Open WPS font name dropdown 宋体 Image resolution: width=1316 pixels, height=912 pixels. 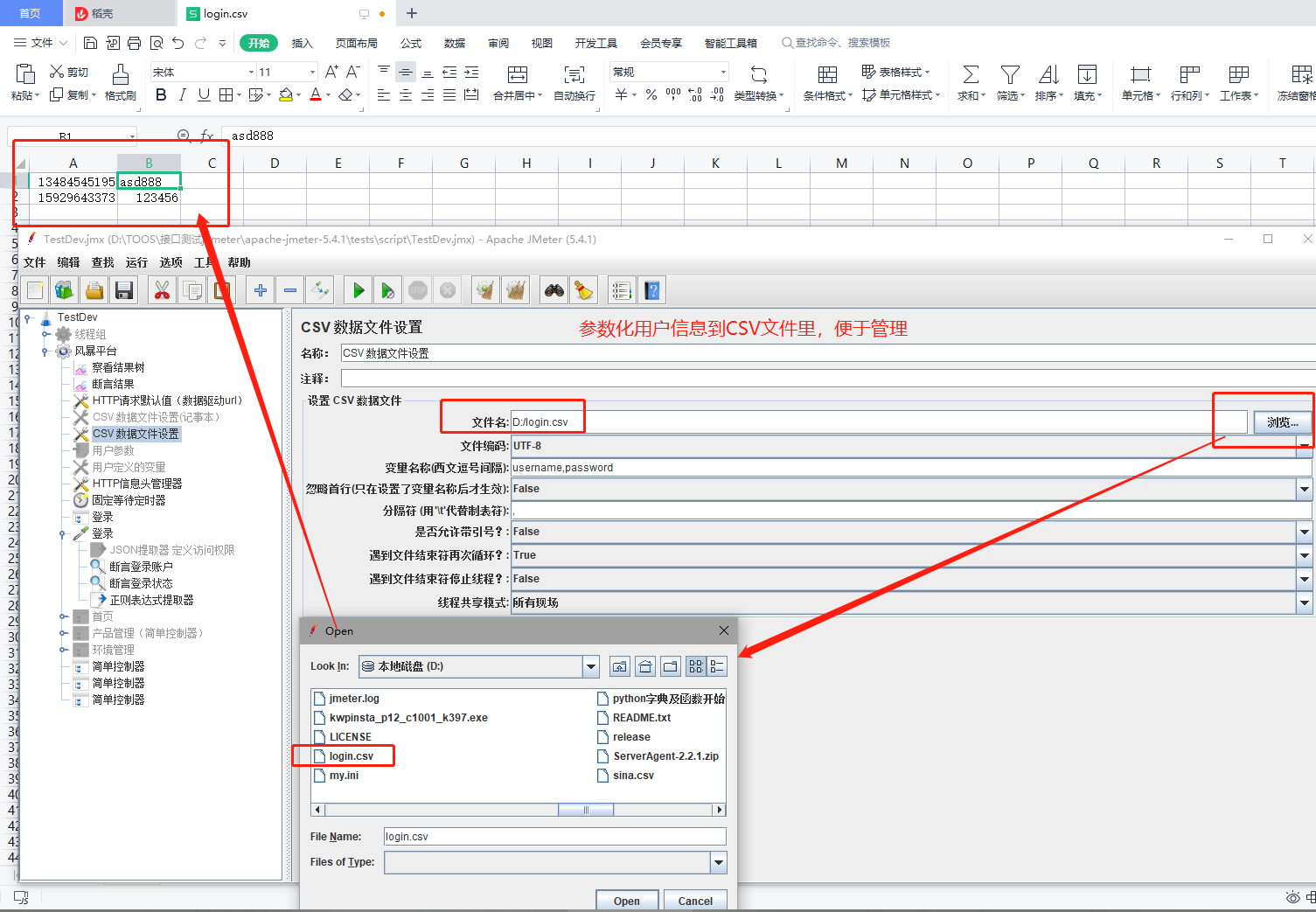point(251,72)
